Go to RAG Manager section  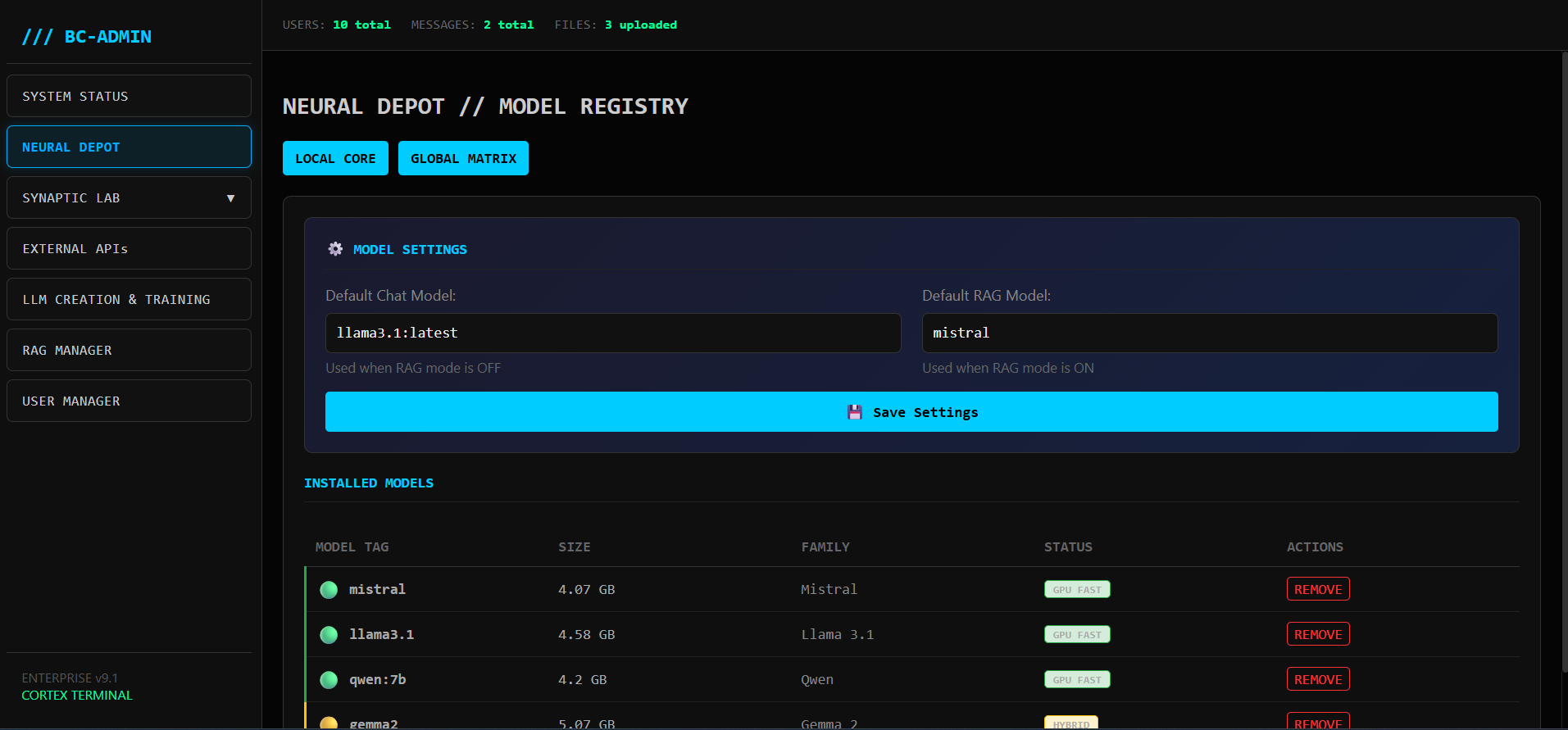pos(129,351)
